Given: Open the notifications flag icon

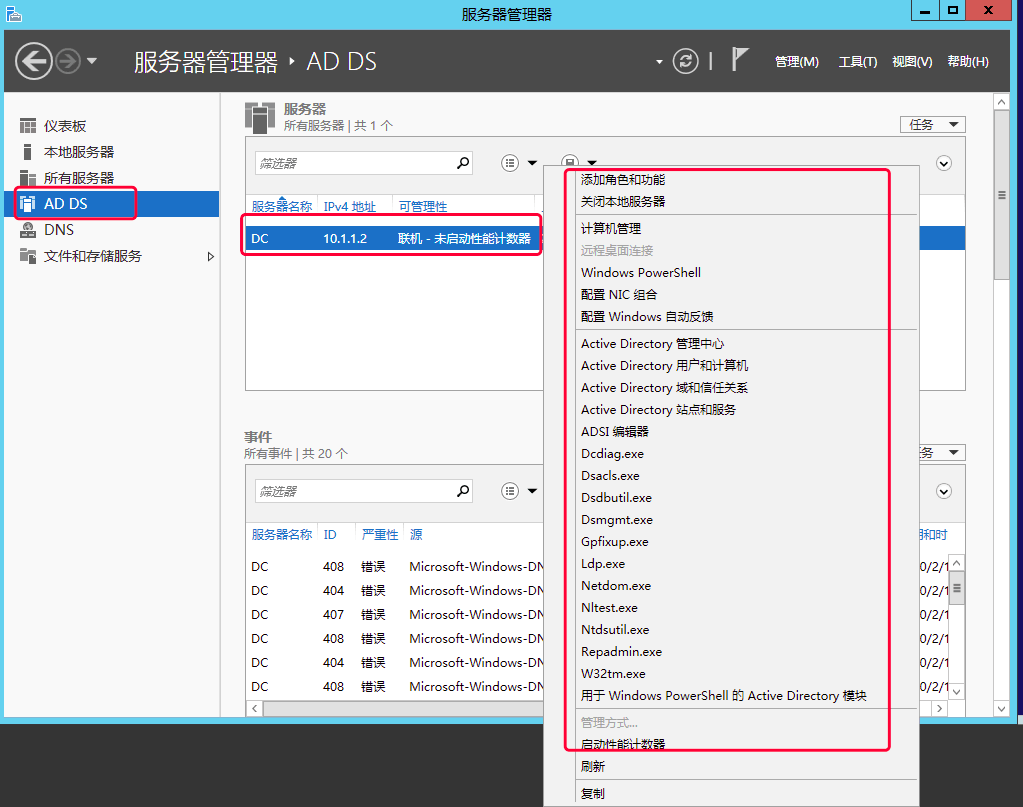Looking at the screenshot, I should point(739,59).
